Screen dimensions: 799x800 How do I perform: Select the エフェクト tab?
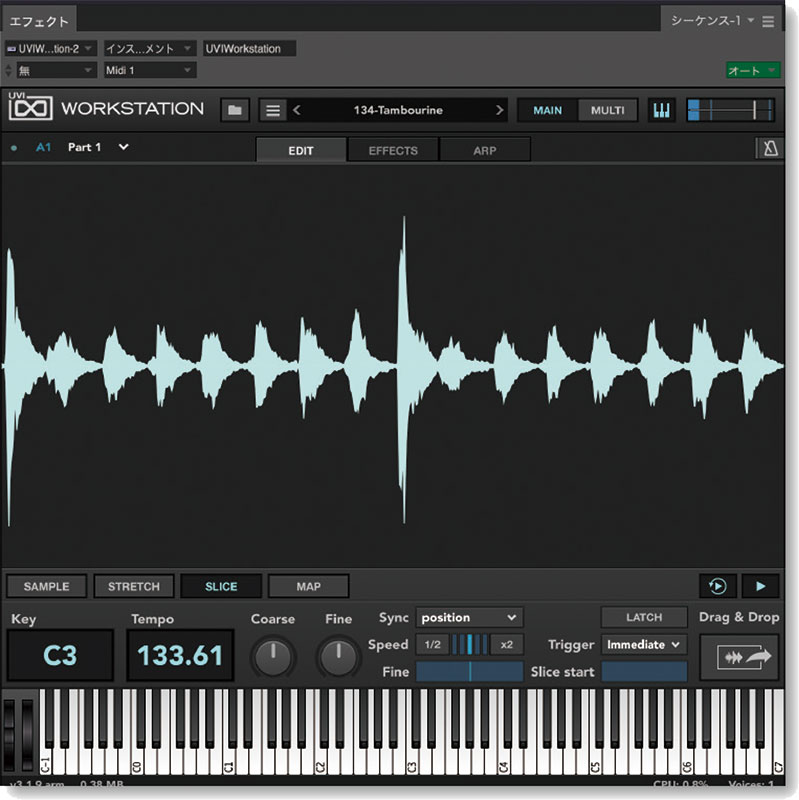(x=39, y=21)
